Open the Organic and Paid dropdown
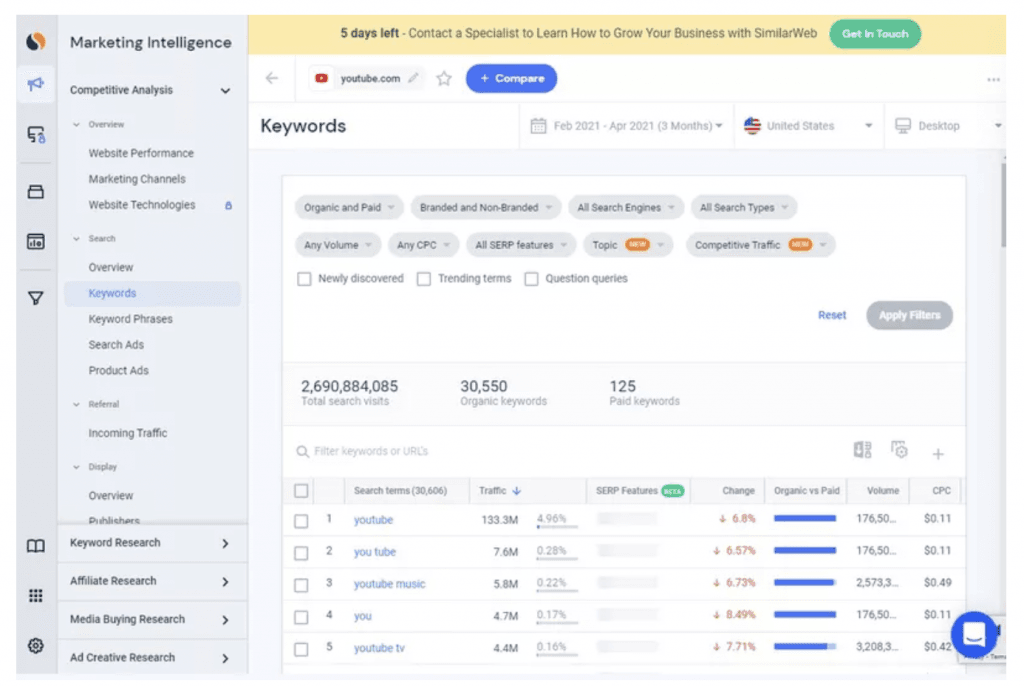 click(x=349, y=207)
